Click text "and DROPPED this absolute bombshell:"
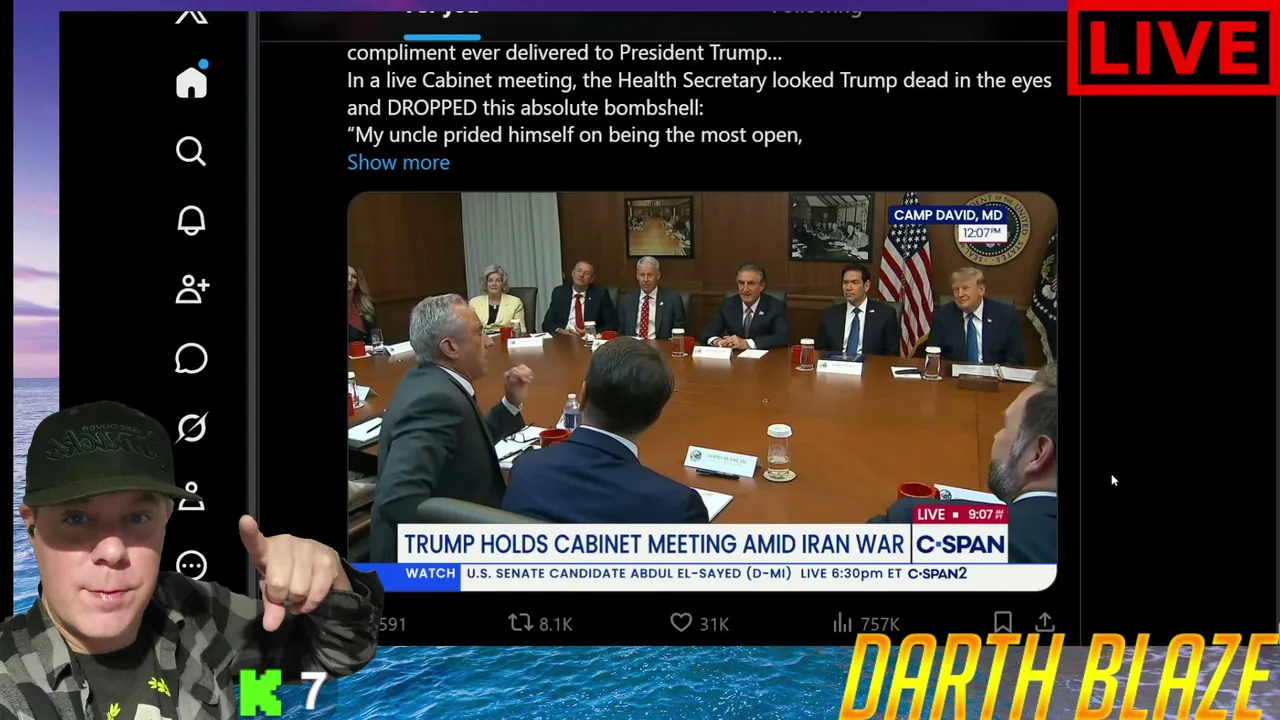This screenshot has width=1280, height=720. point(525,107)
